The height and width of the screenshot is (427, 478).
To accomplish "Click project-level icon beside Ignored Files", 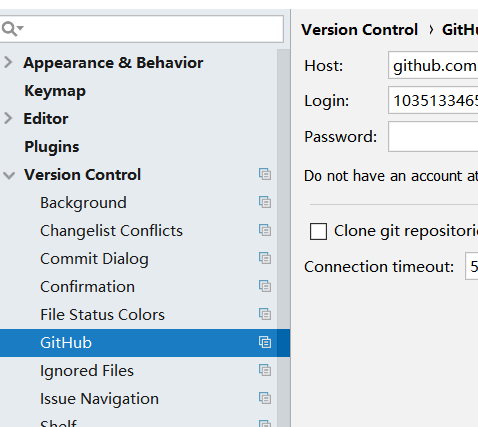I will (x=265, y=370).
